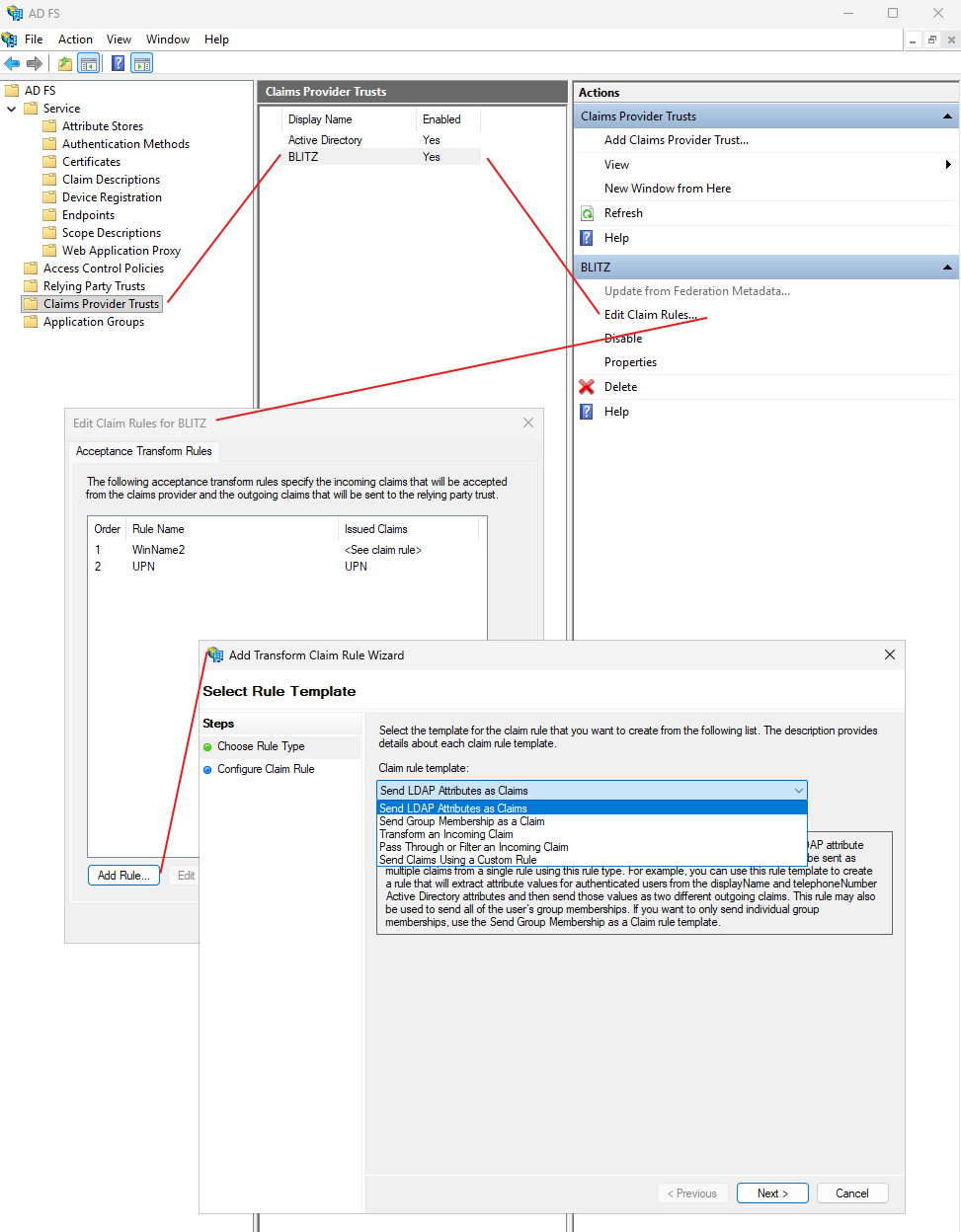This screenshot has width=961, height=1232.
Task: Click the AD FS root folder icon
Action: click(x=12, y=90)
